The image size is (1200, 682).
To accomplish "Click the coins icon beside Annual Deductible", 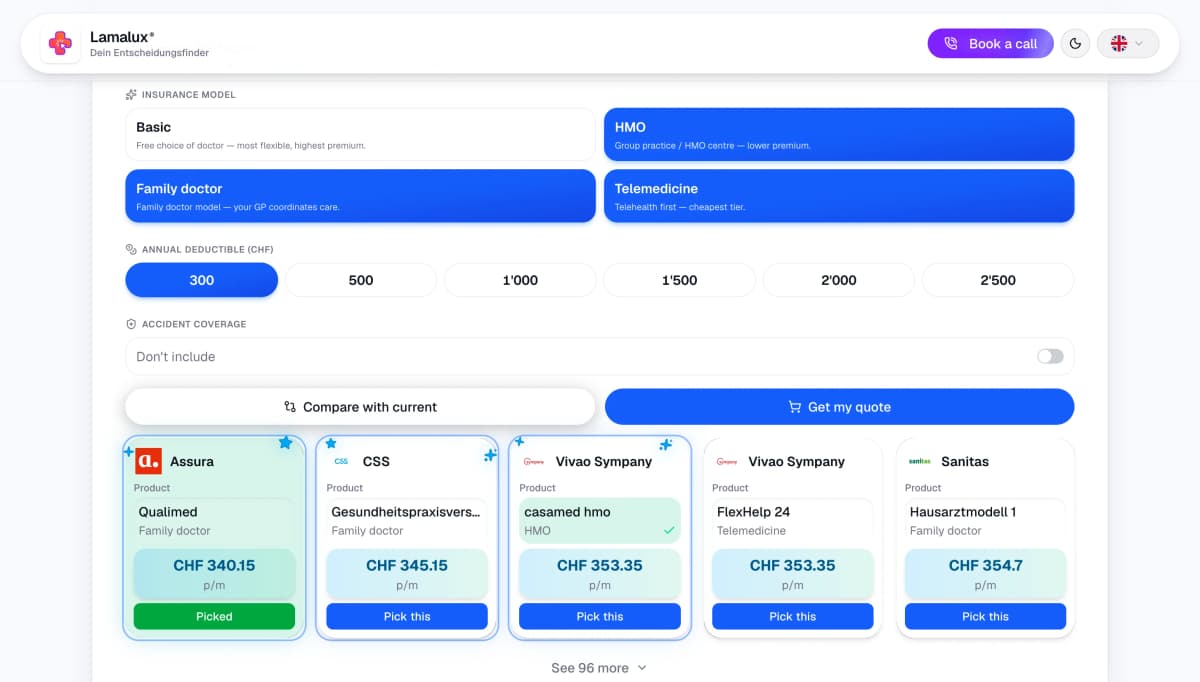I will (x=131, y=249).
